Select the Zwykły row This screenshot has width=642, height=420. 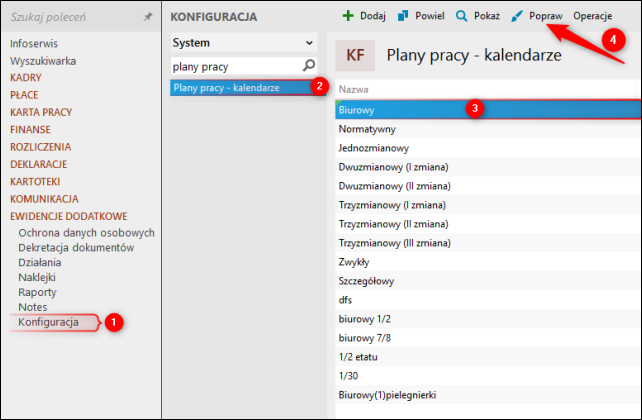tap(488, 262)
